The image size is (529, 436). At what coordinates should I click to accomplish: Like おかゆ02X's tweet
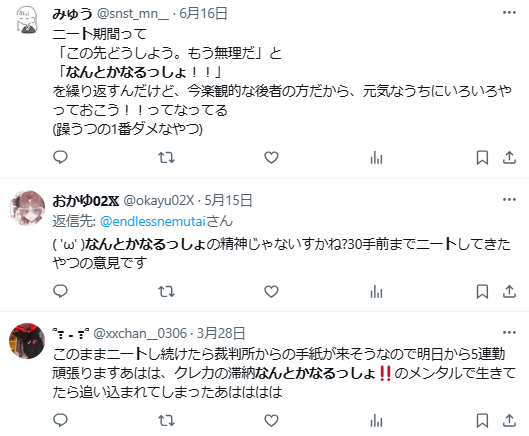[x=271, y=291]
